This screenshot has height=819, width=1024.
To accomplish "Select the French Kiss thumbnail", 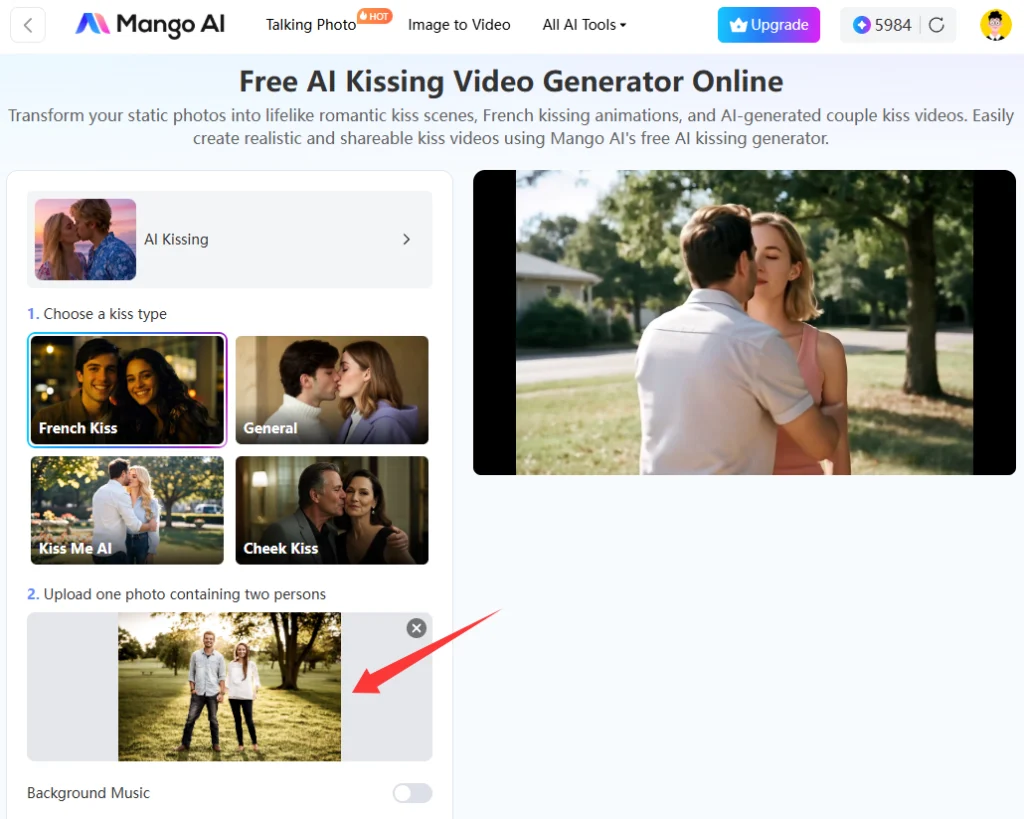I will click(127, 390).
